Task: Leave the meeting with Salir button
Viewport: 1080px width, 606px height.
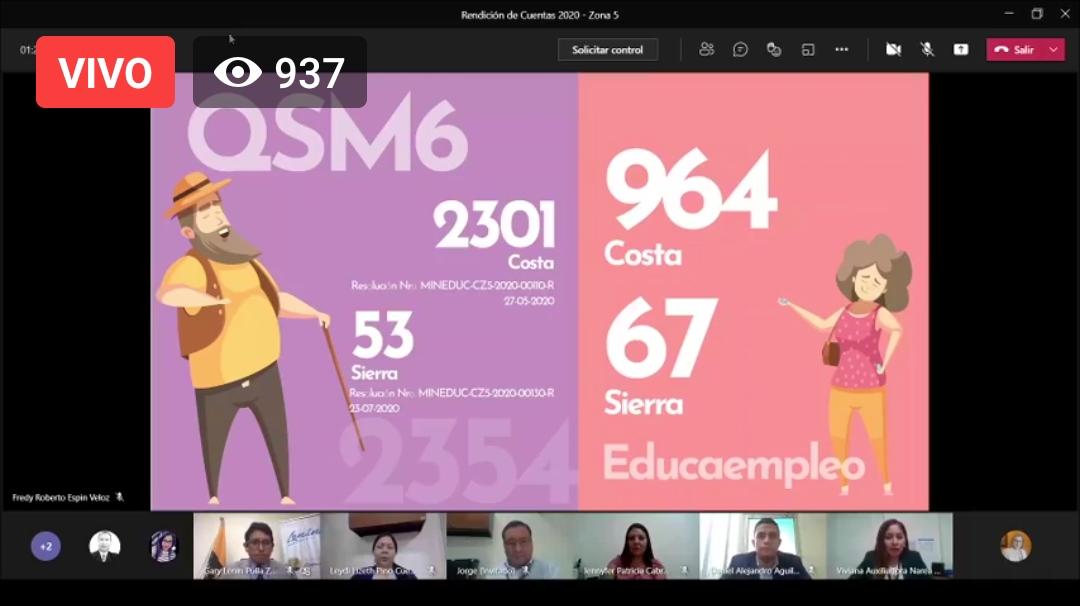Action: [1015, 50]
